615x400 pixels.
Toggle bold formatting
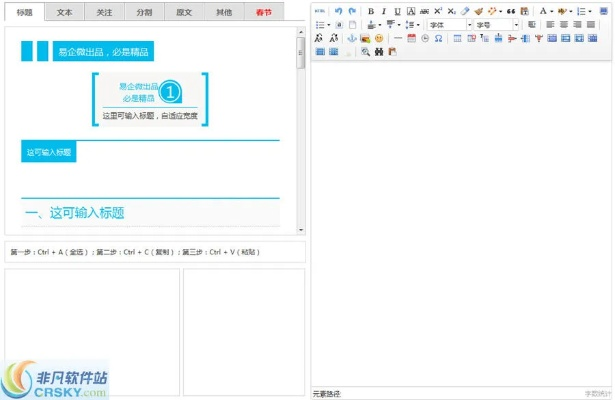coord(370,11)
